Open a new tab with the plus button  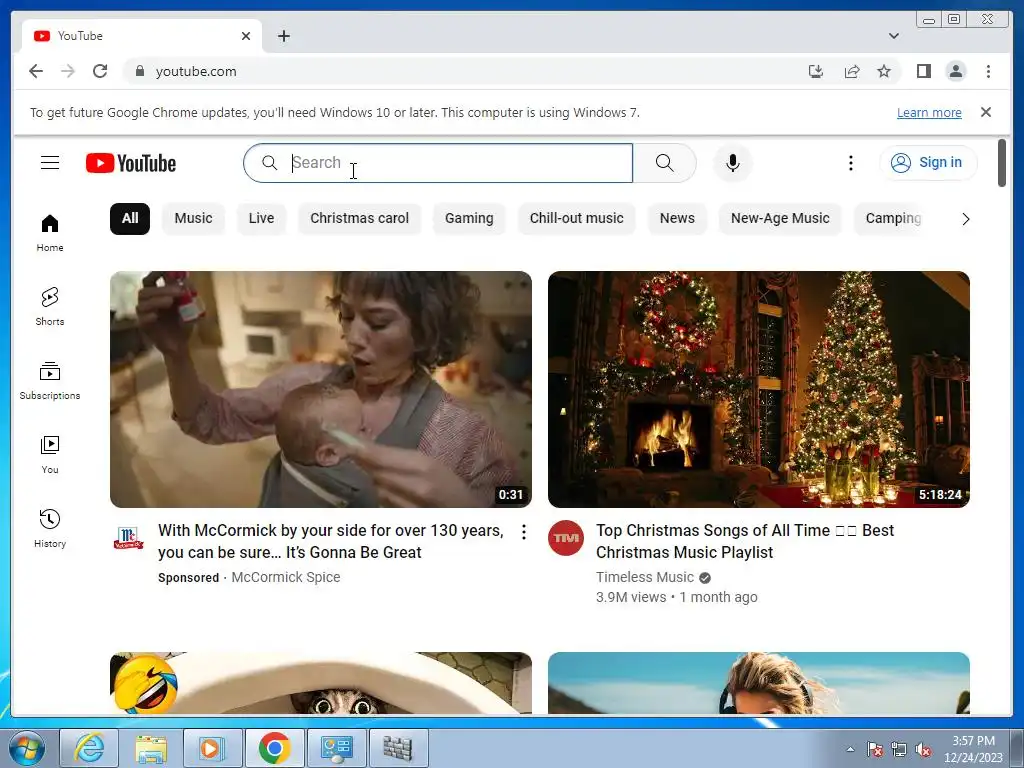[x=283, y=36]
